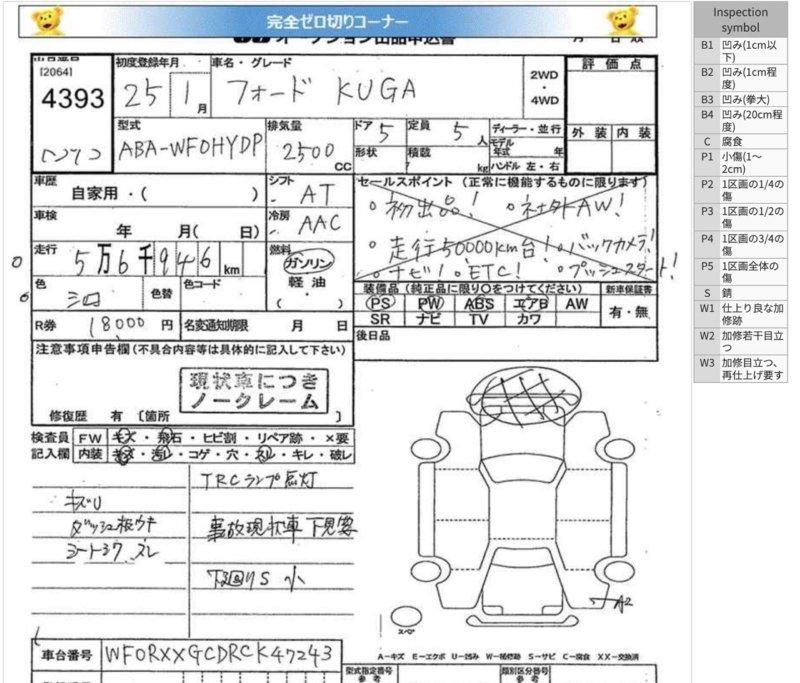This screenshot has width=800, height=683.
Task: Click the 現状車につきノークレーム stamp
Action: (x=252, y=391)
